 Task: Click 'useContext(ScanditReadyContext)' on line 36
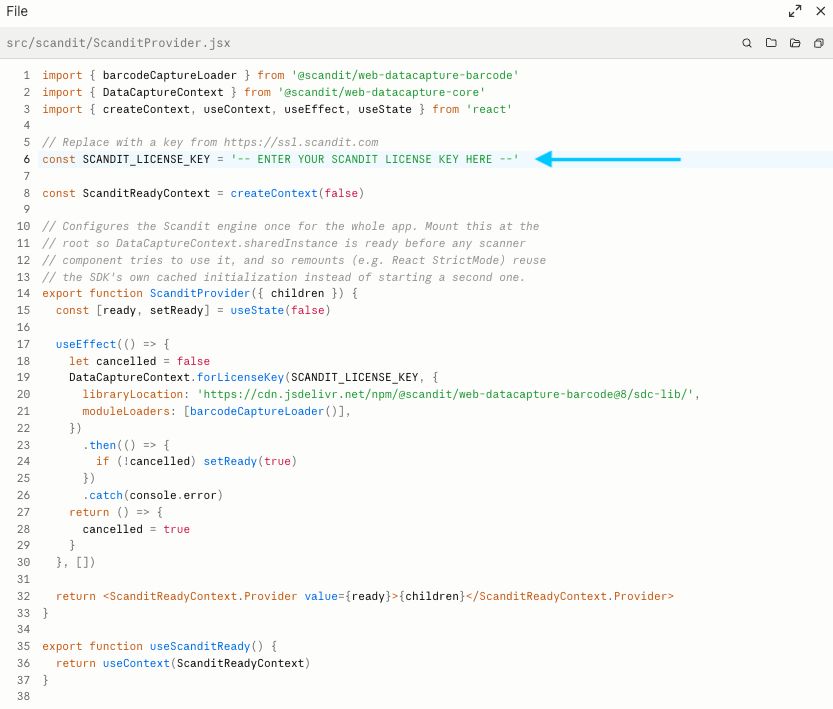click(207, 663)
